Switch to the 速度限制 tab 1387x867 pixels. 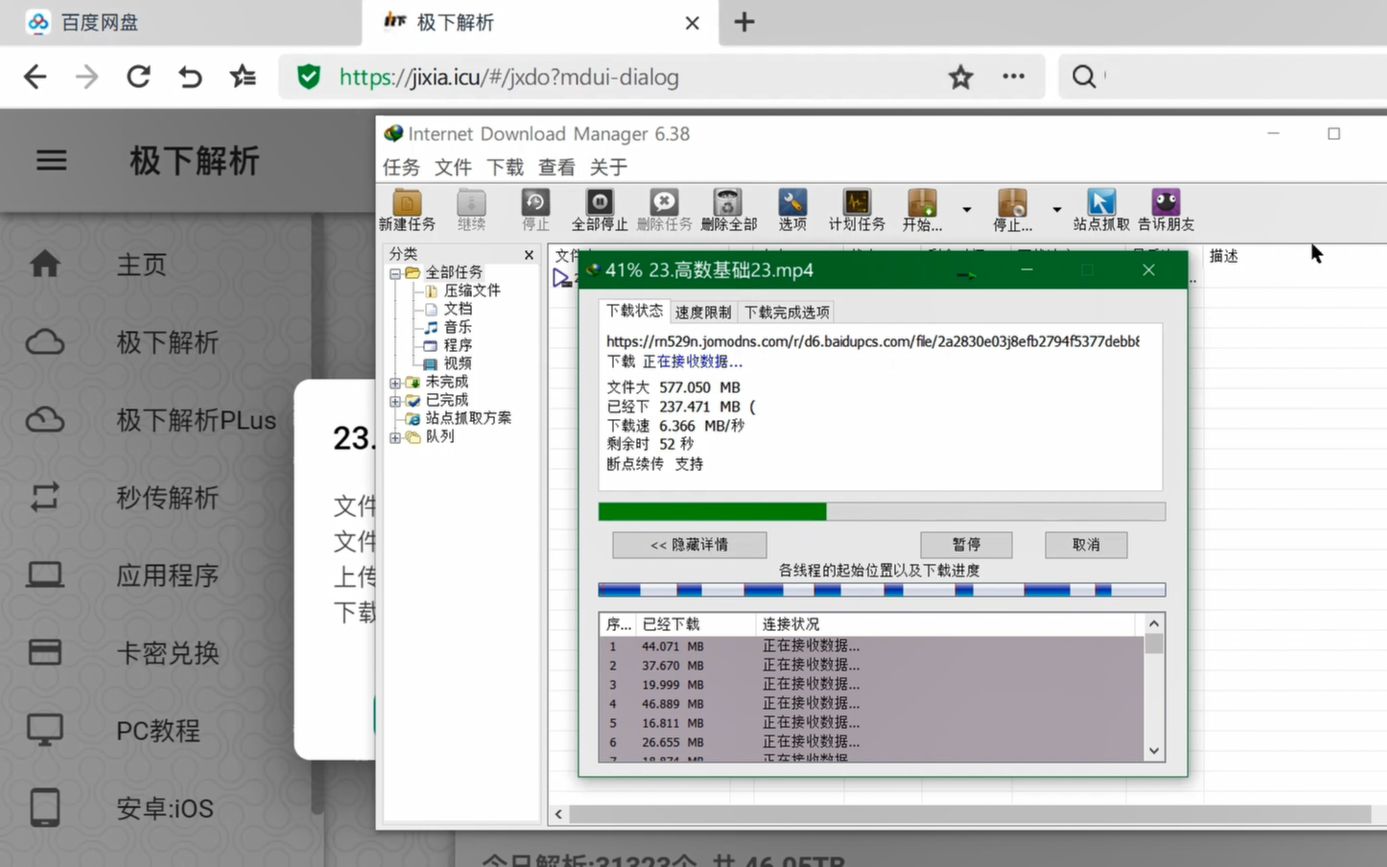[x=703, y=312]
